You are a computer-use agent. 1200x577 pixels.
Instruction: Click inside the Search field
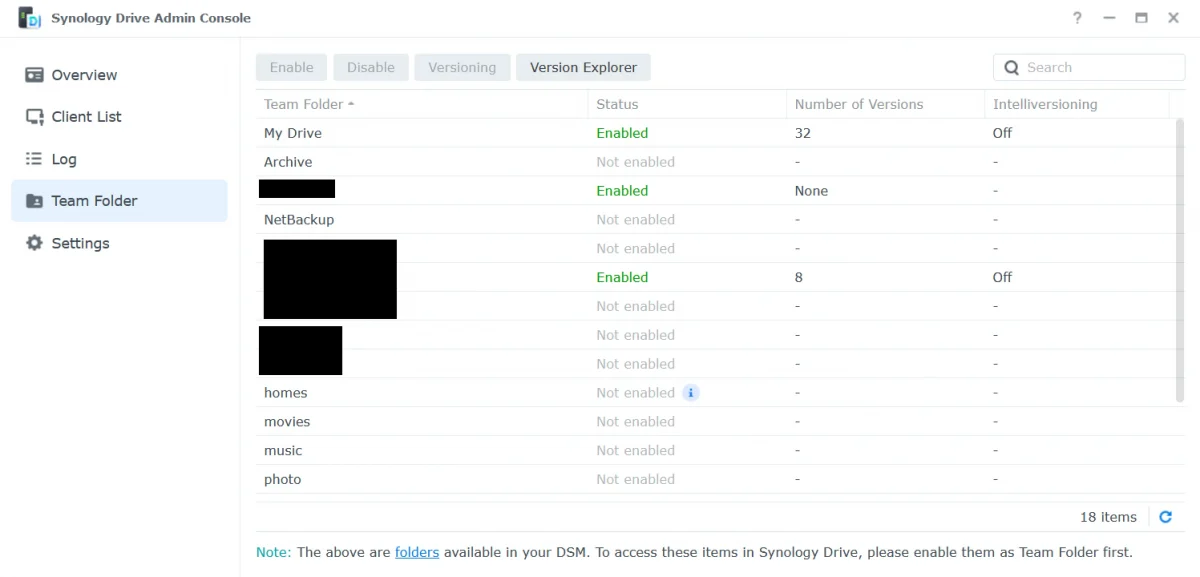click(x=1090, y=67)
